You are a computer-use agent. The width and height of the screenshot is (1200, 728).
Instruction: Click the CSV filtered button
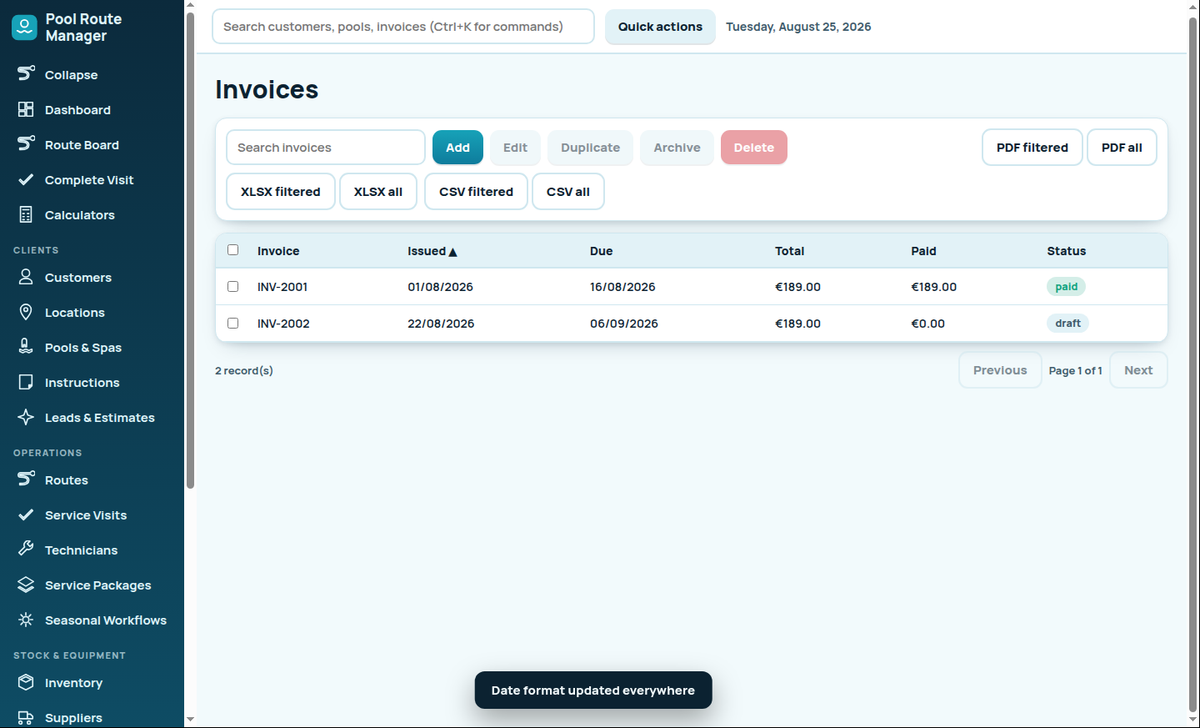click(x=476, y=192)
